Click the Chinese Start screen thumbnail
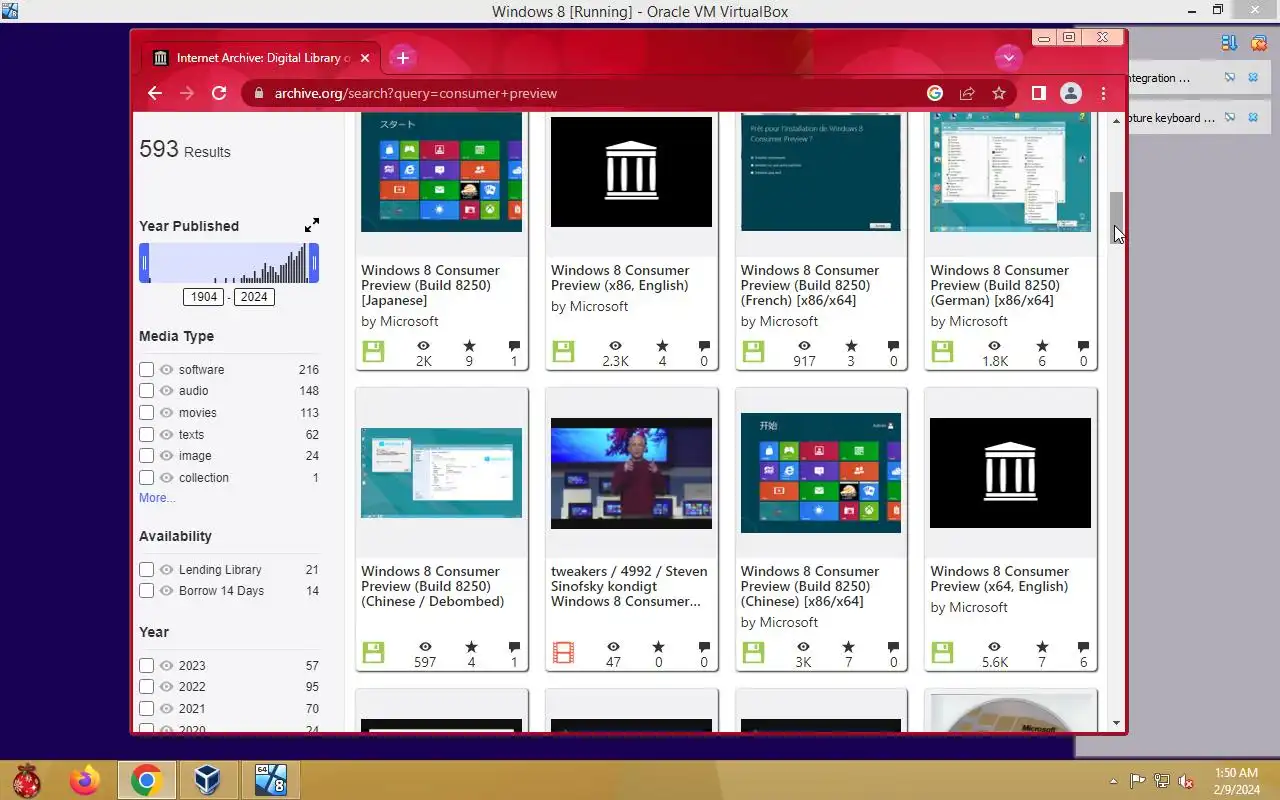Image resolution: width=1280 pixels, height=800 pixels. tap(821, 473)
